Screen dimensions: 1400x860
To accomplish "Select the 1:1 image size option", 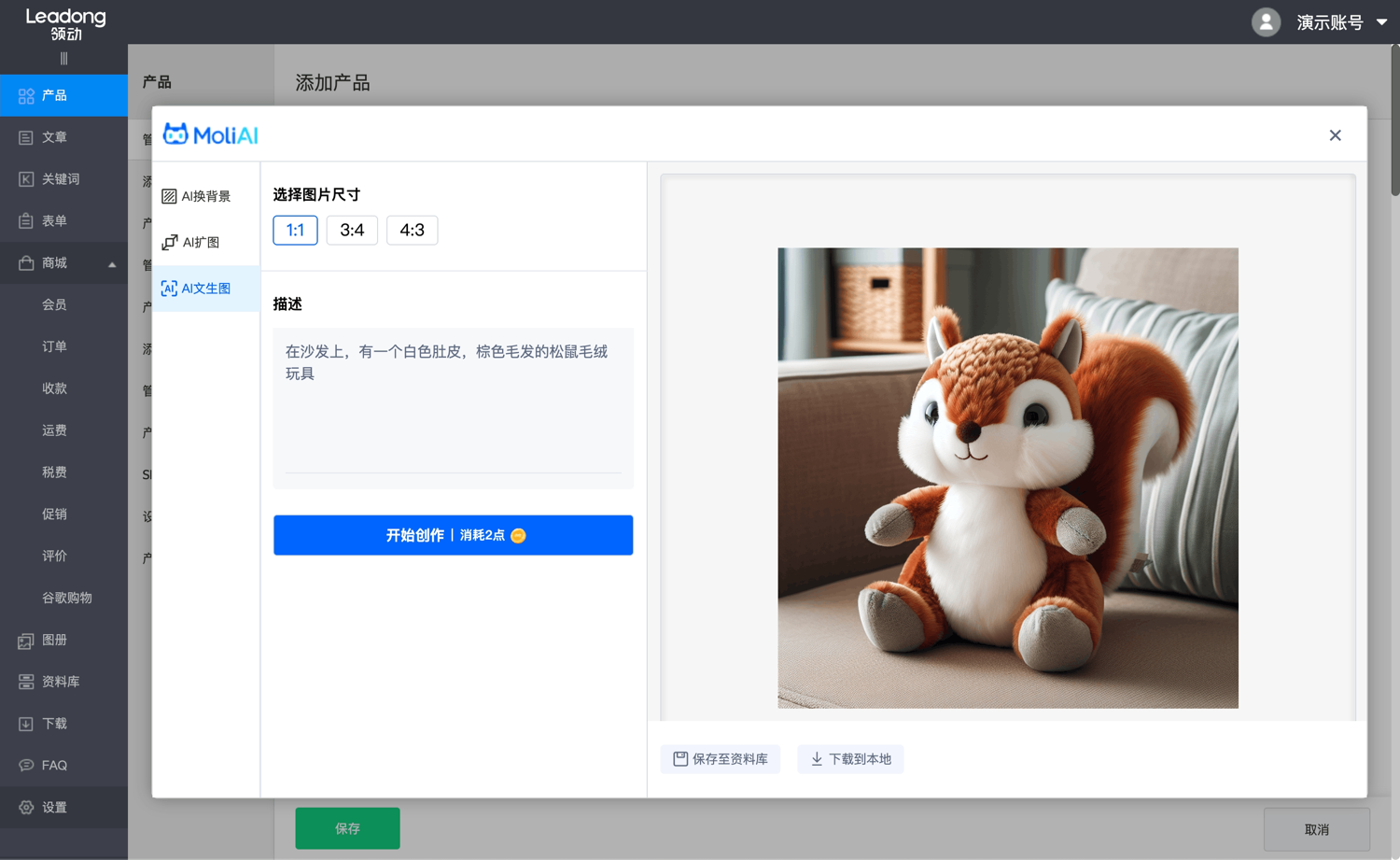I will pos(295,231).
